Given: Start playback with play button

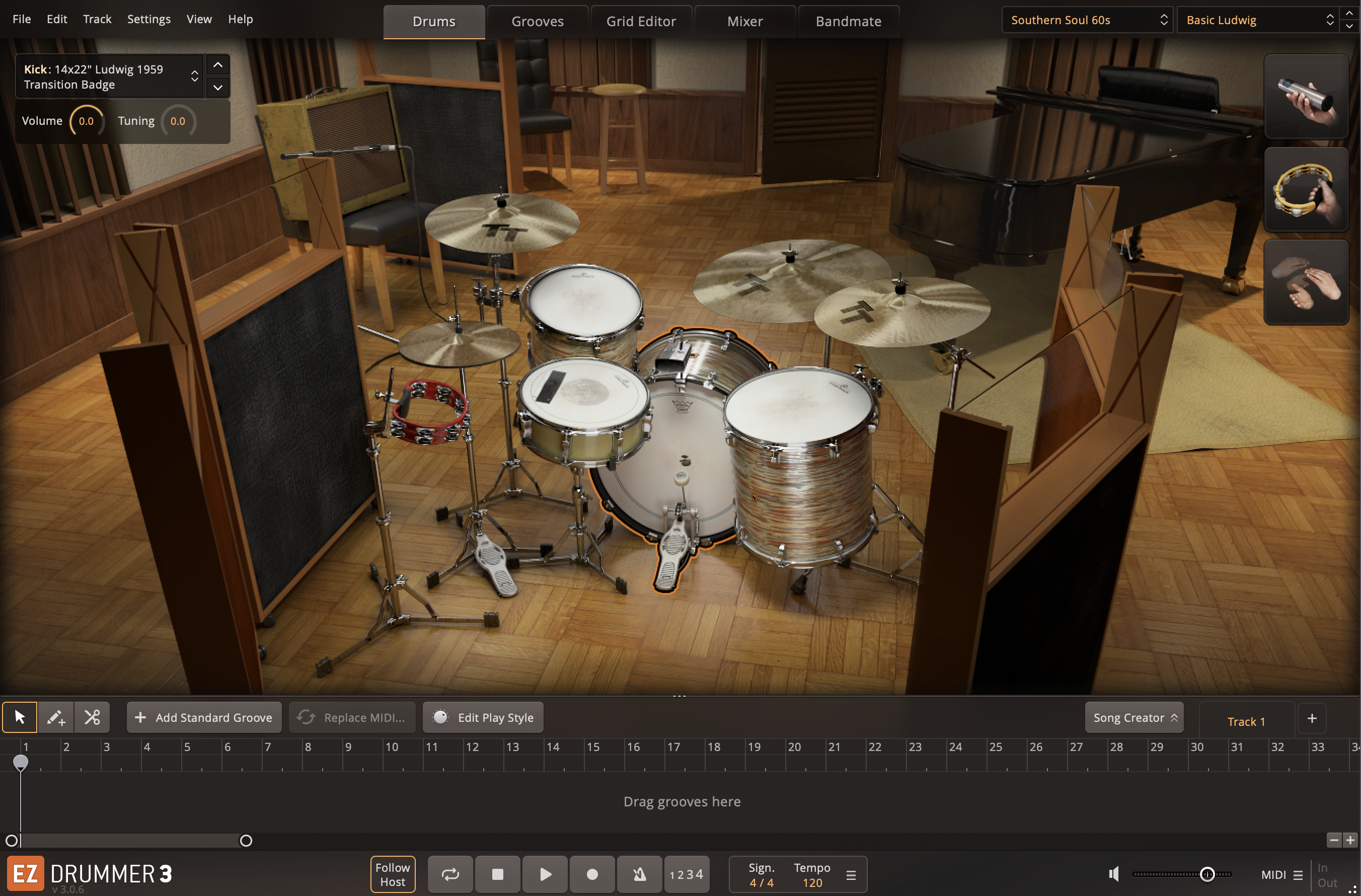Looking at the screenshot, I should click(545, 874).
